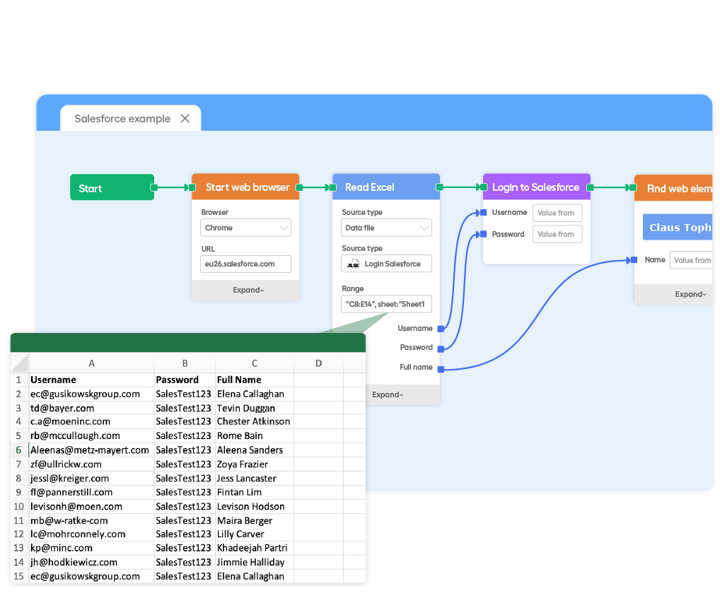Select the Read Excel block header
The width and height of the screenshot is (720, 603).
point(386,187)
